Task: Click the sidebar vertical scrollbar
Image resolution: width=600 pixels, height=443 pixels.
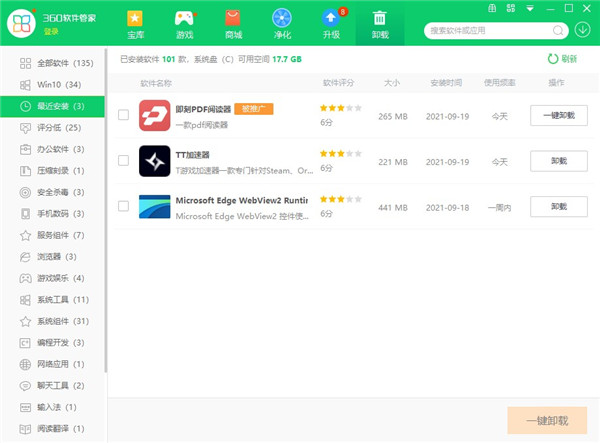Action: pyautogui.click(x=106, y=210)
